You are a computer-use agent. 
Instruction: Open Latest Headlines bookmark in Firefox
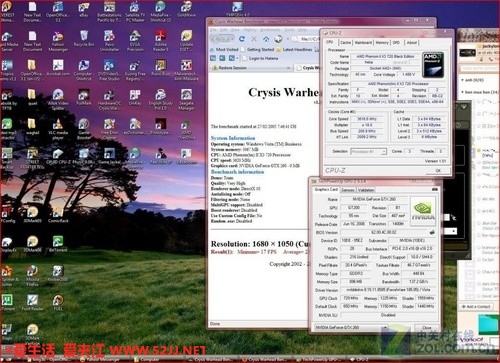click(x=294, y=49)
